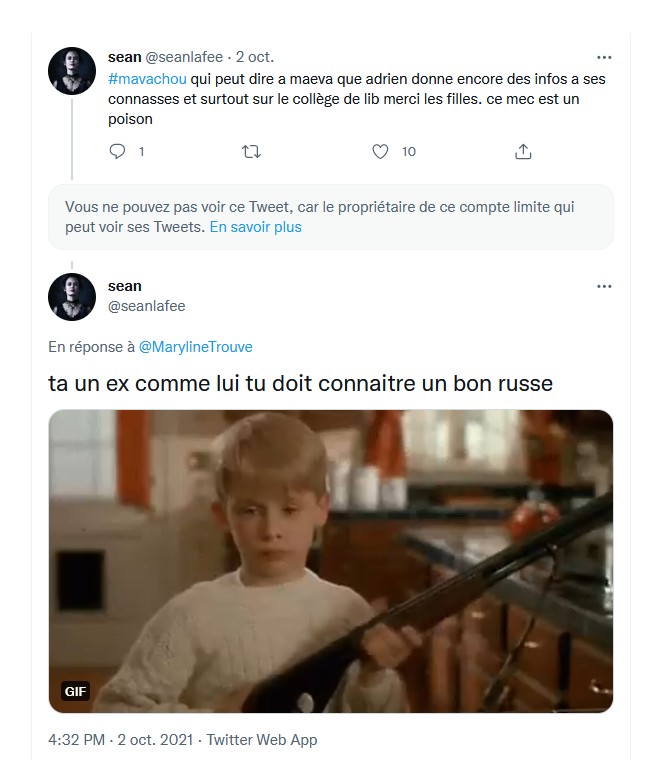This screenshot has width=656, height=764.
Task: Follow the En savoir plus link
Action: click(x=255, y=227)
